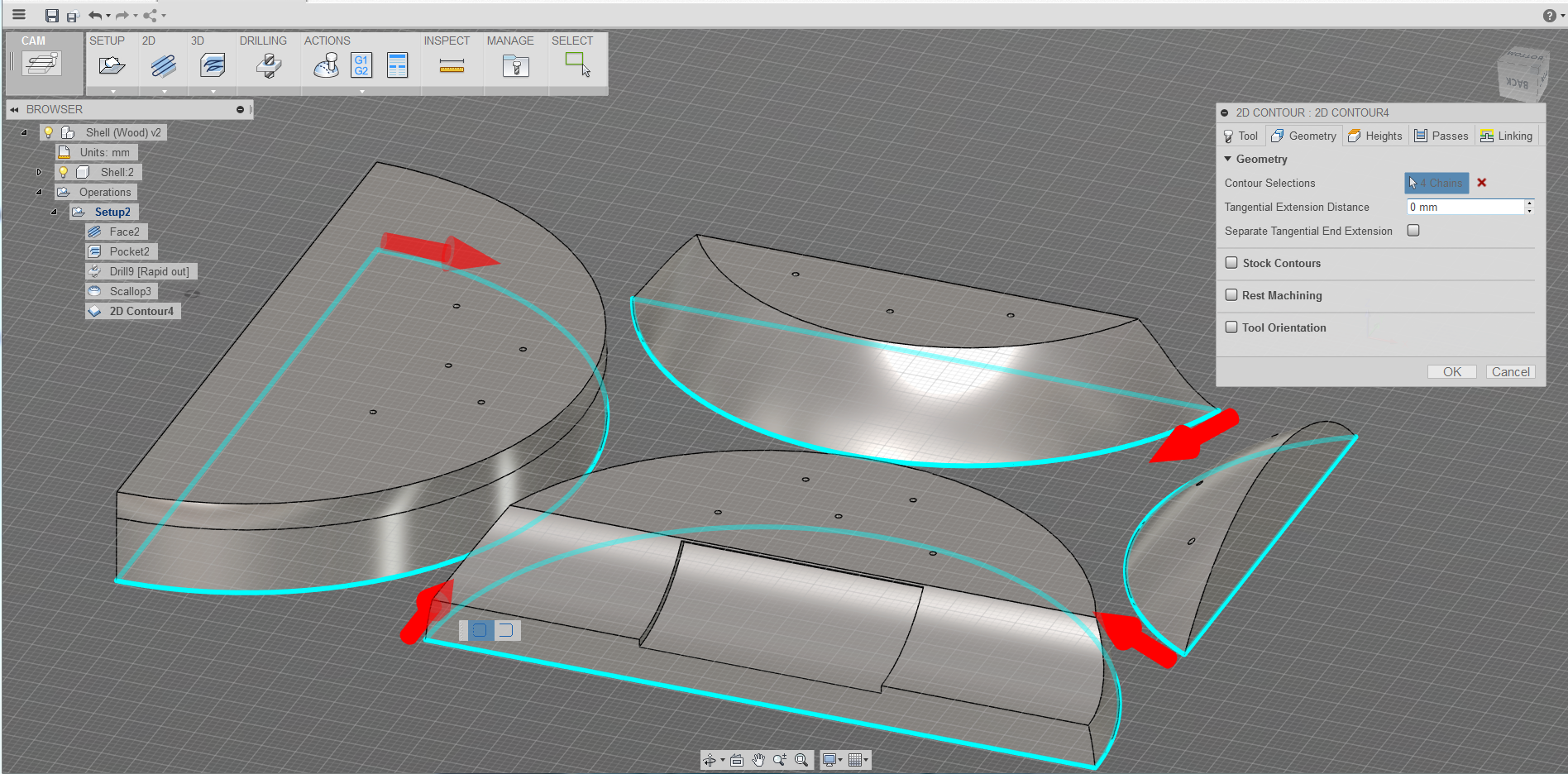Click the red X to clear chains

[x=1482, y=183]
